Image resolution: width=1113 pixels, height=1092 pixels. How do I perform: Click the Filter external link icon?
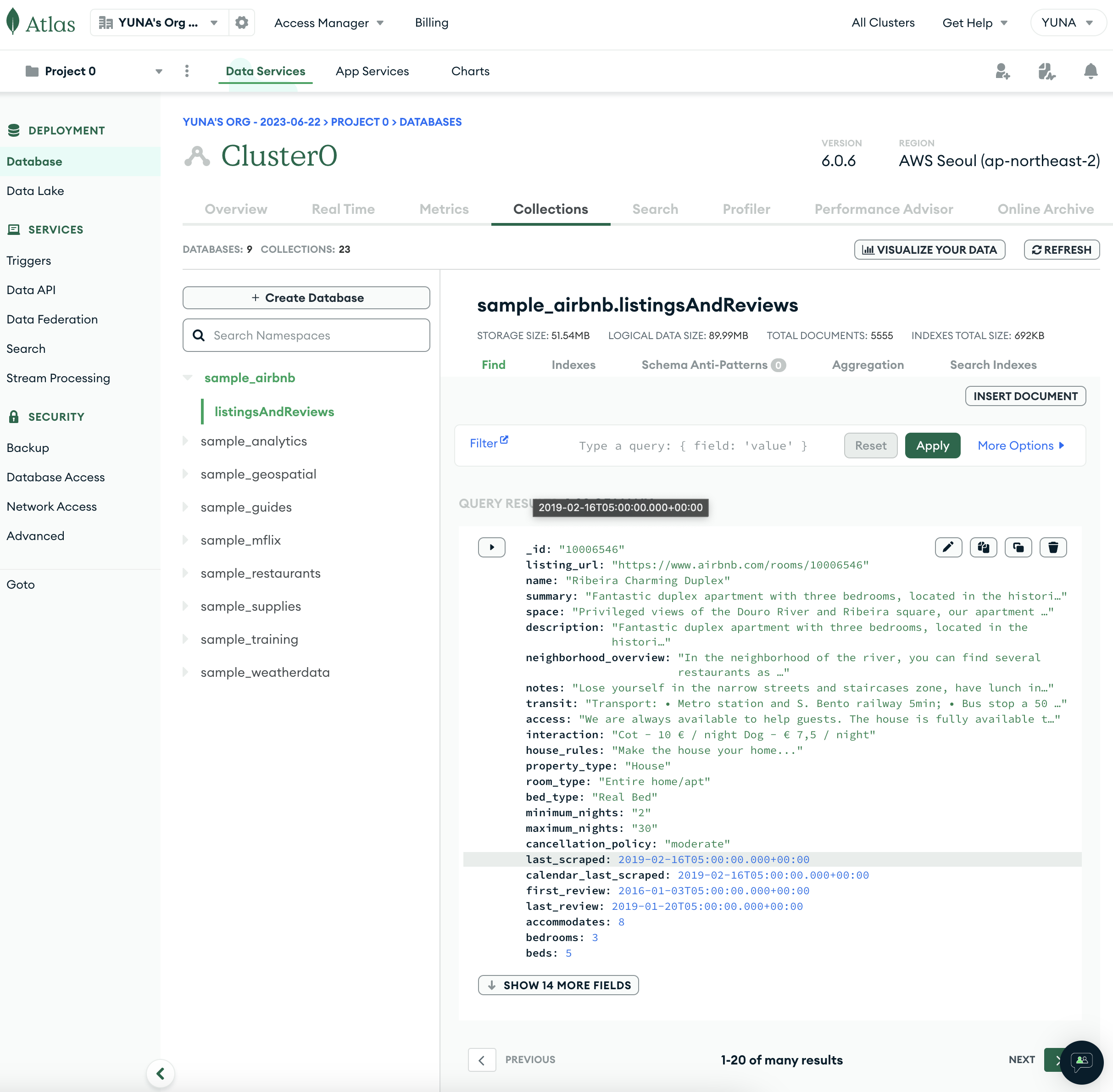504,440
